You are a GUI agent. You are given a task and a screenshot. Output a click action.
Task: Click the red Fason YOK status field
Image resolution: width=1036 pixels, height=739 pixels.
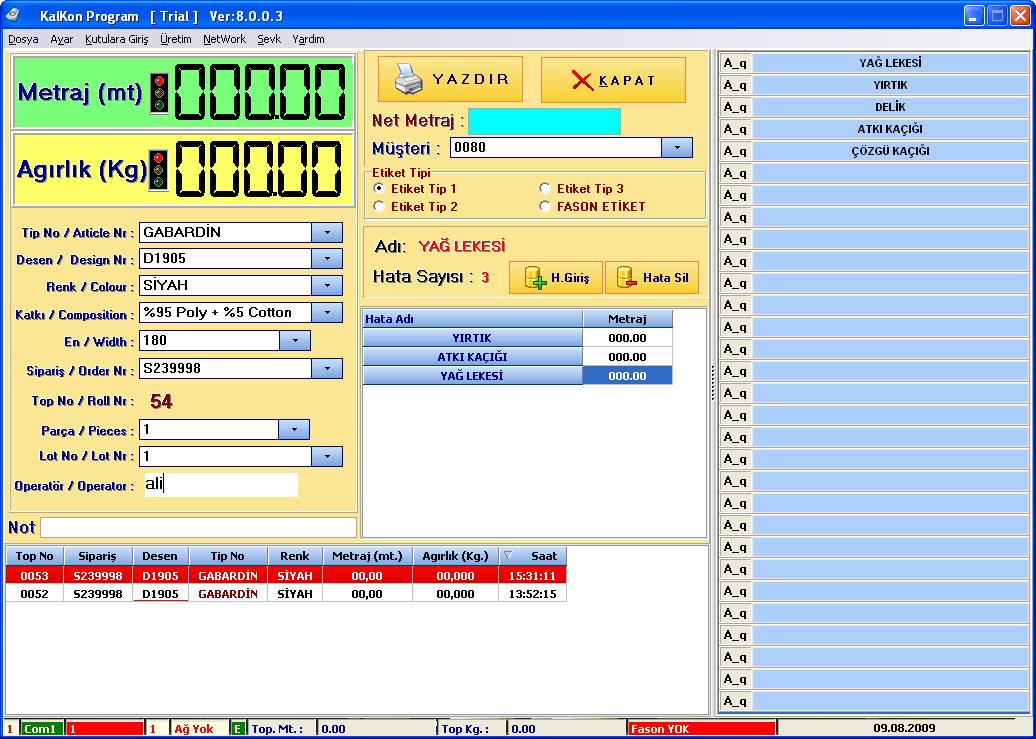(701, 728)
